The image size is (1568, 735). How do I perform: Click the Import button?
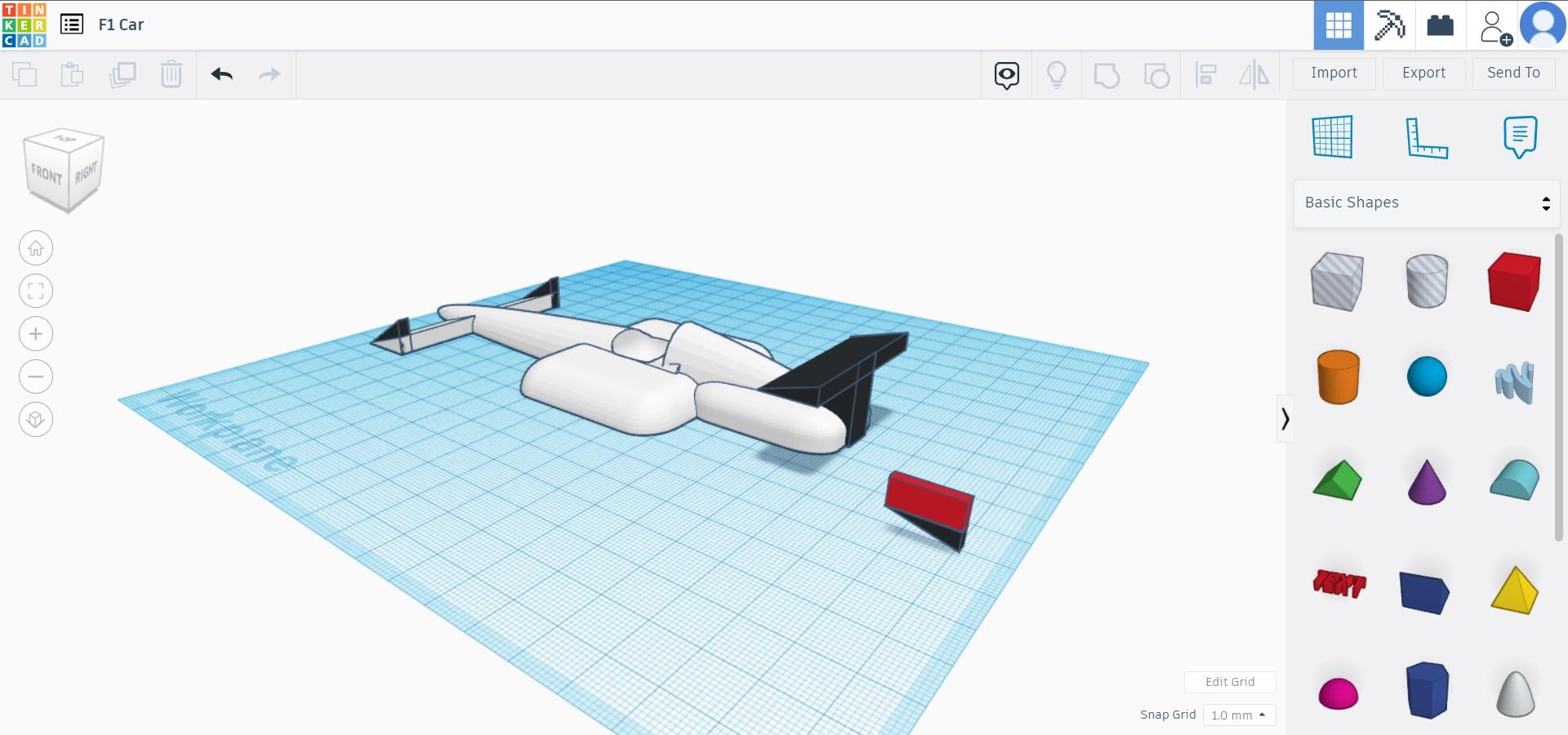[1334, 73]
